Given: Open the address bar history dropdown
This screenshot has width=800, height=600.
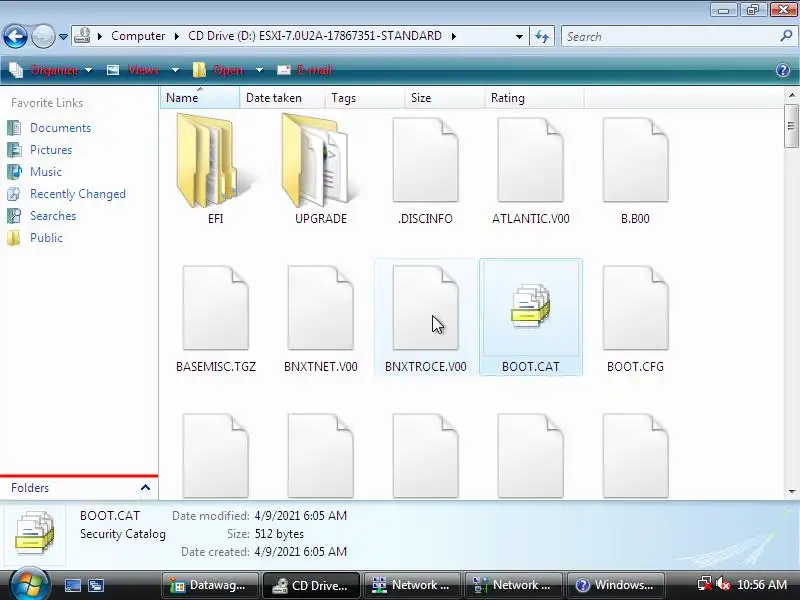Looking at the screenshot, I should tap(519, 37).
